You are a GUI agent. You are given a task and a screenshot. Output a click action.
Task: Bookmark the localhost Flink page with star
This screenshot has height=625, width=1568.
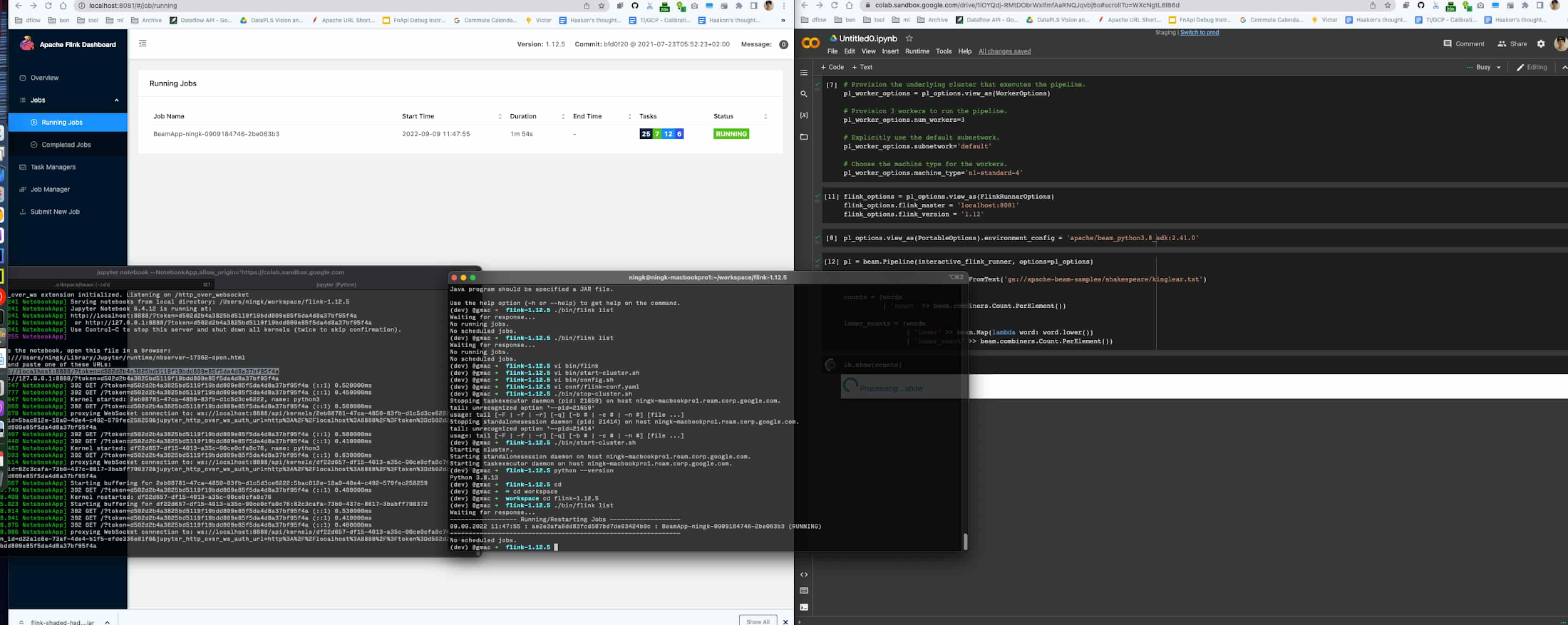click(602, 6)
